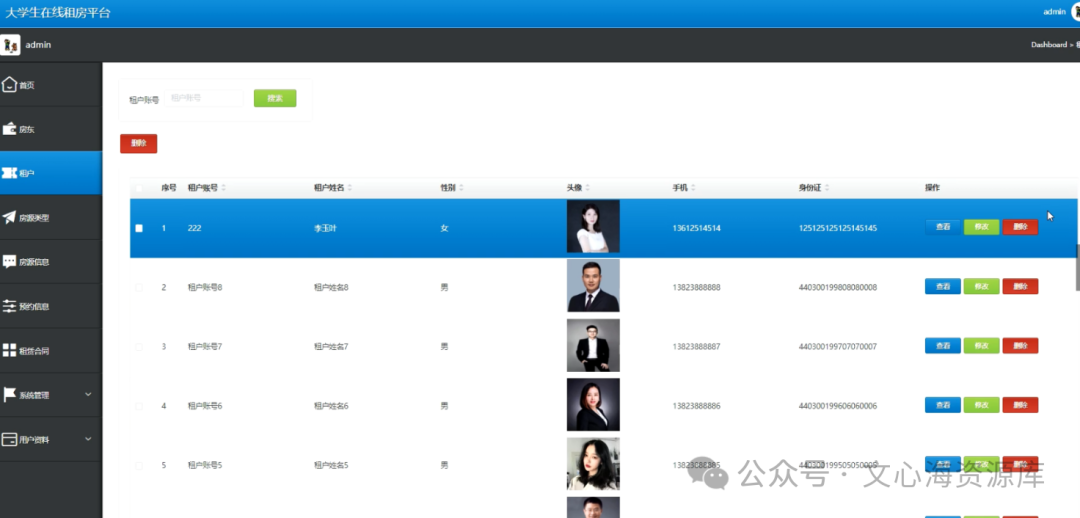Open the avatar photo of 李玉叶
The width and height of the screenshot is (1080, 518).
click(593, 227)
